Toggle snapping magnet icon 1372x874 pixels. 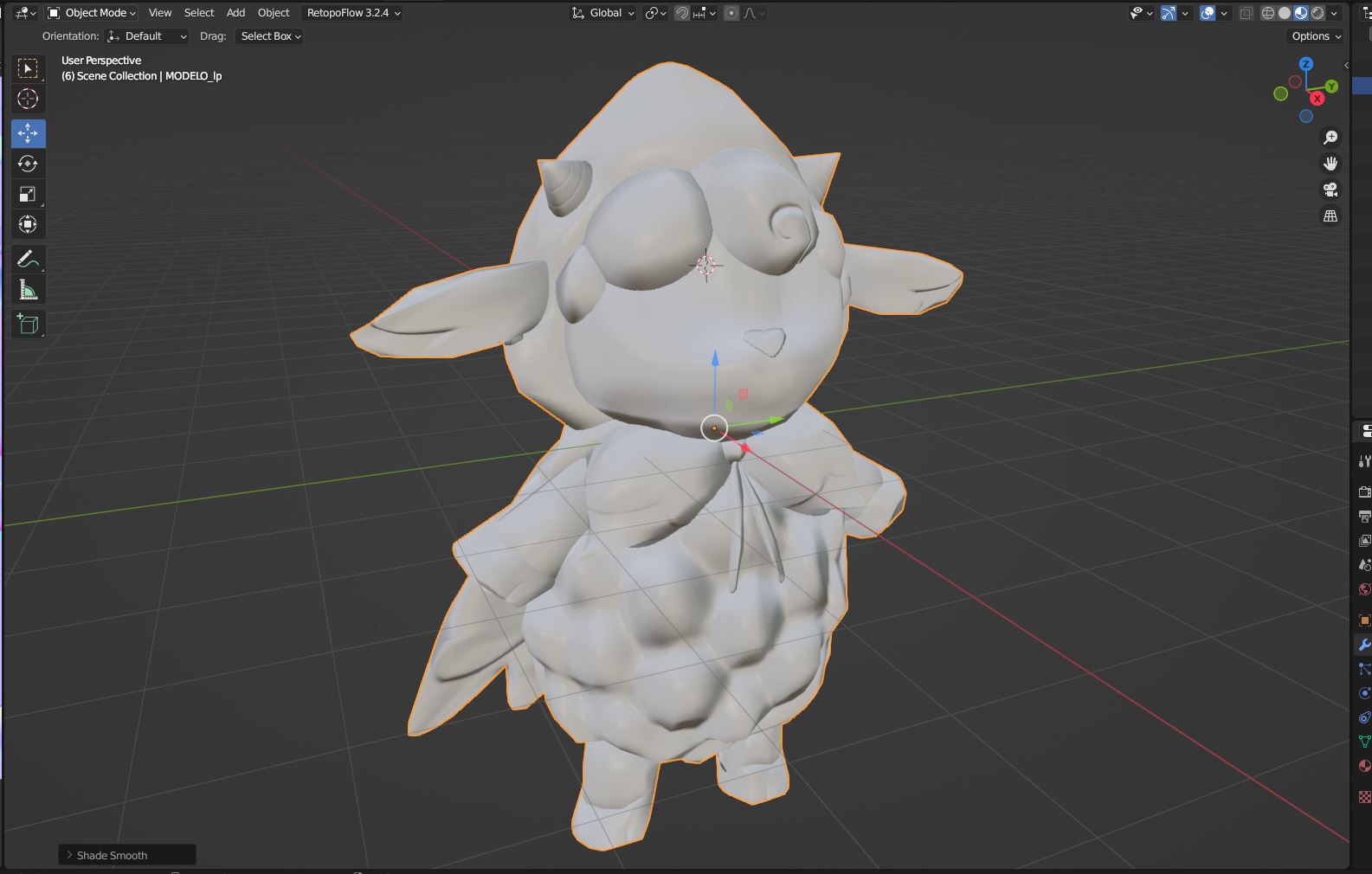(682, 13)
